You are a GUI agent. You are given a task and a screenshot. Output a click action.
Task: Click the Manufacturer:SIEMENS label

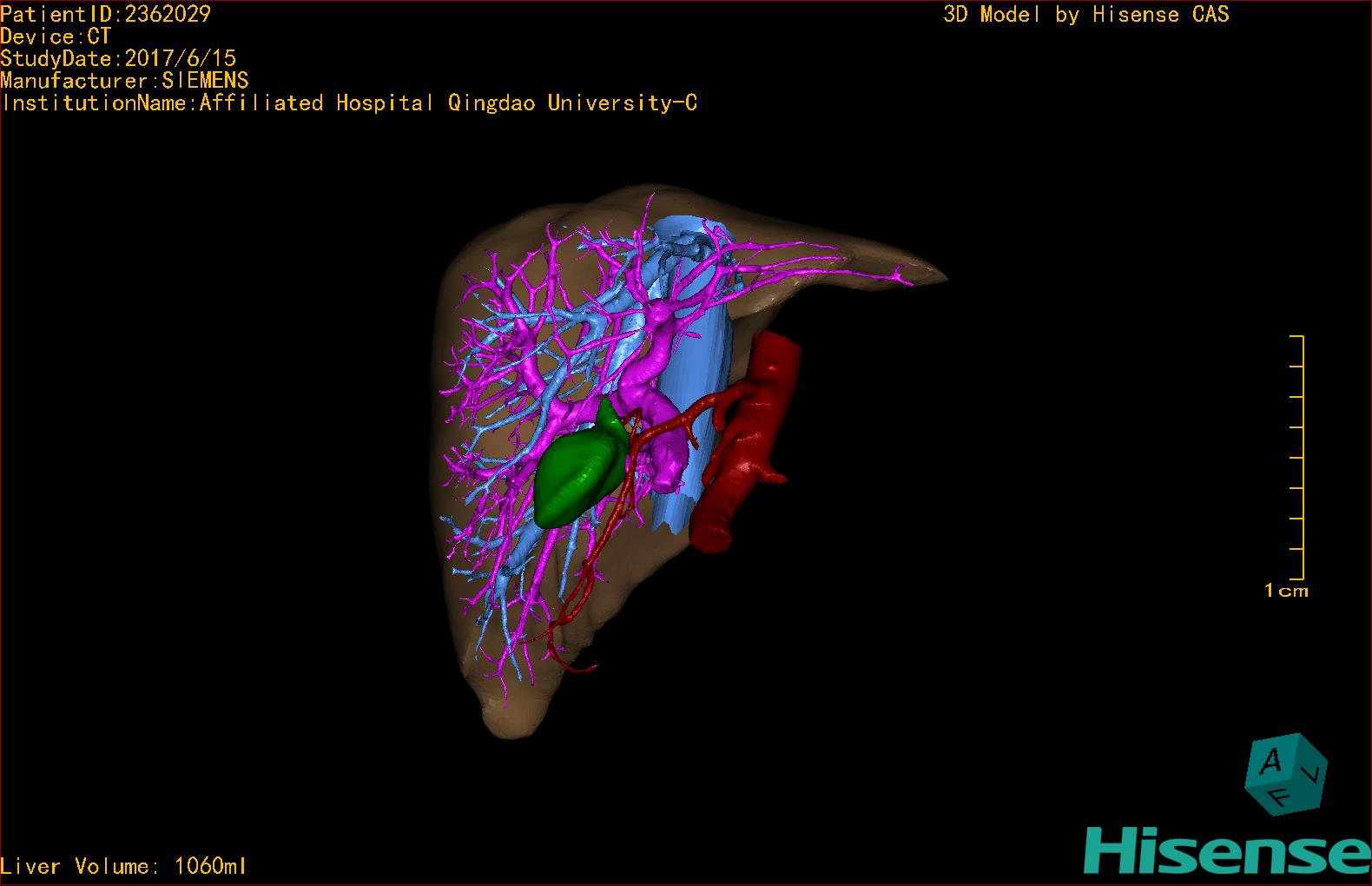point(124,81)
